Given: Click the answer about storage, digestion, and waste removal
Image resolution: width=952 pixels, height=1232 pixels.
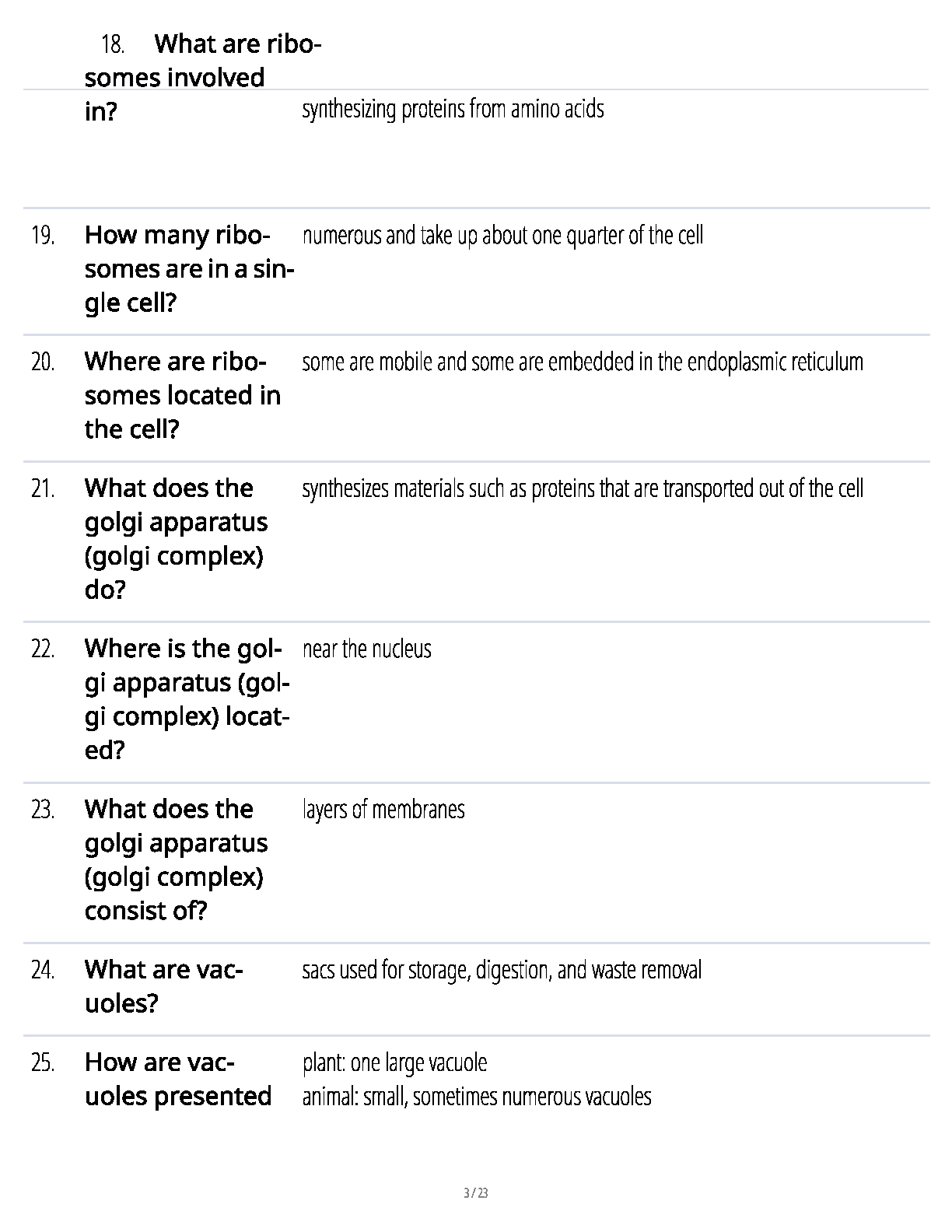Looking at the screenshot, I should [x=502, y=970].
